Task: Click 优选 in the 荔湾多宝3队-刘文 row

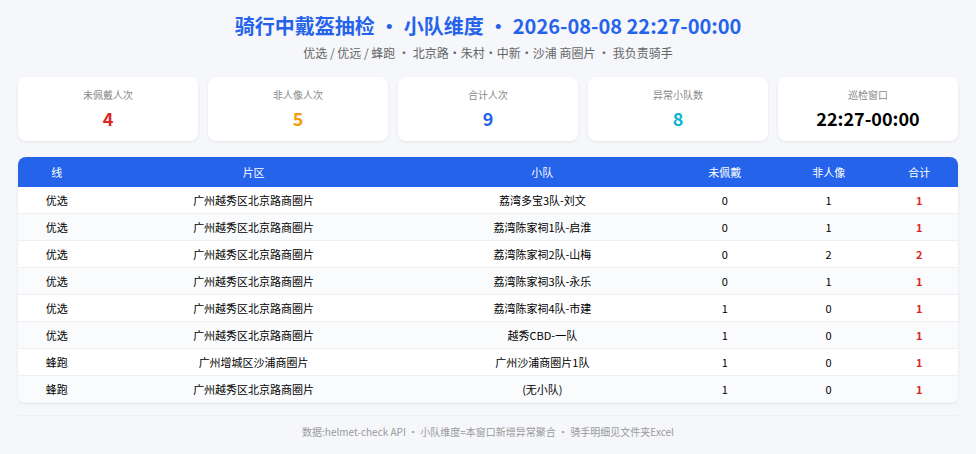Action: click(x=57, y=201)
